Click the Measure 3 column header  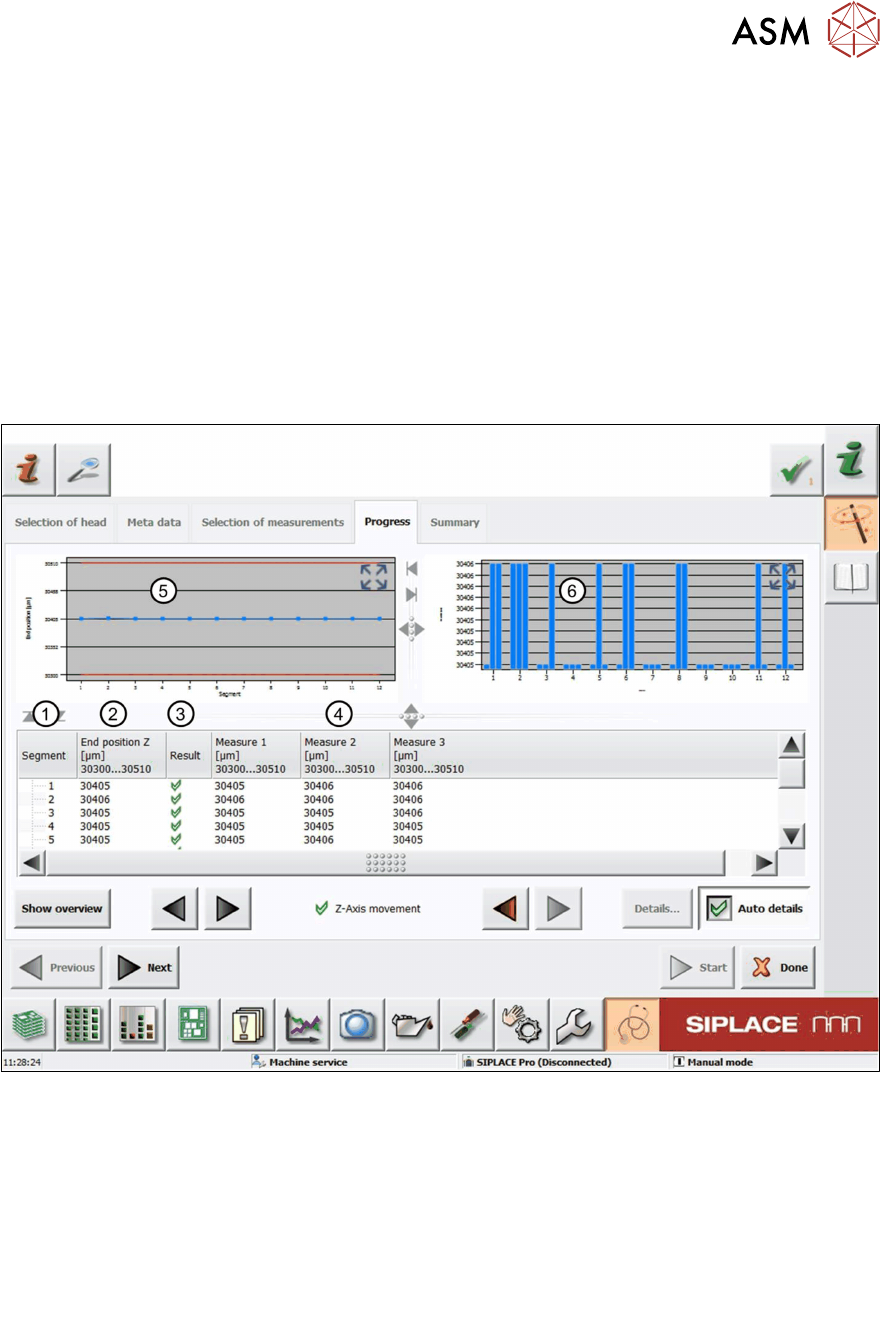point(583,756)
